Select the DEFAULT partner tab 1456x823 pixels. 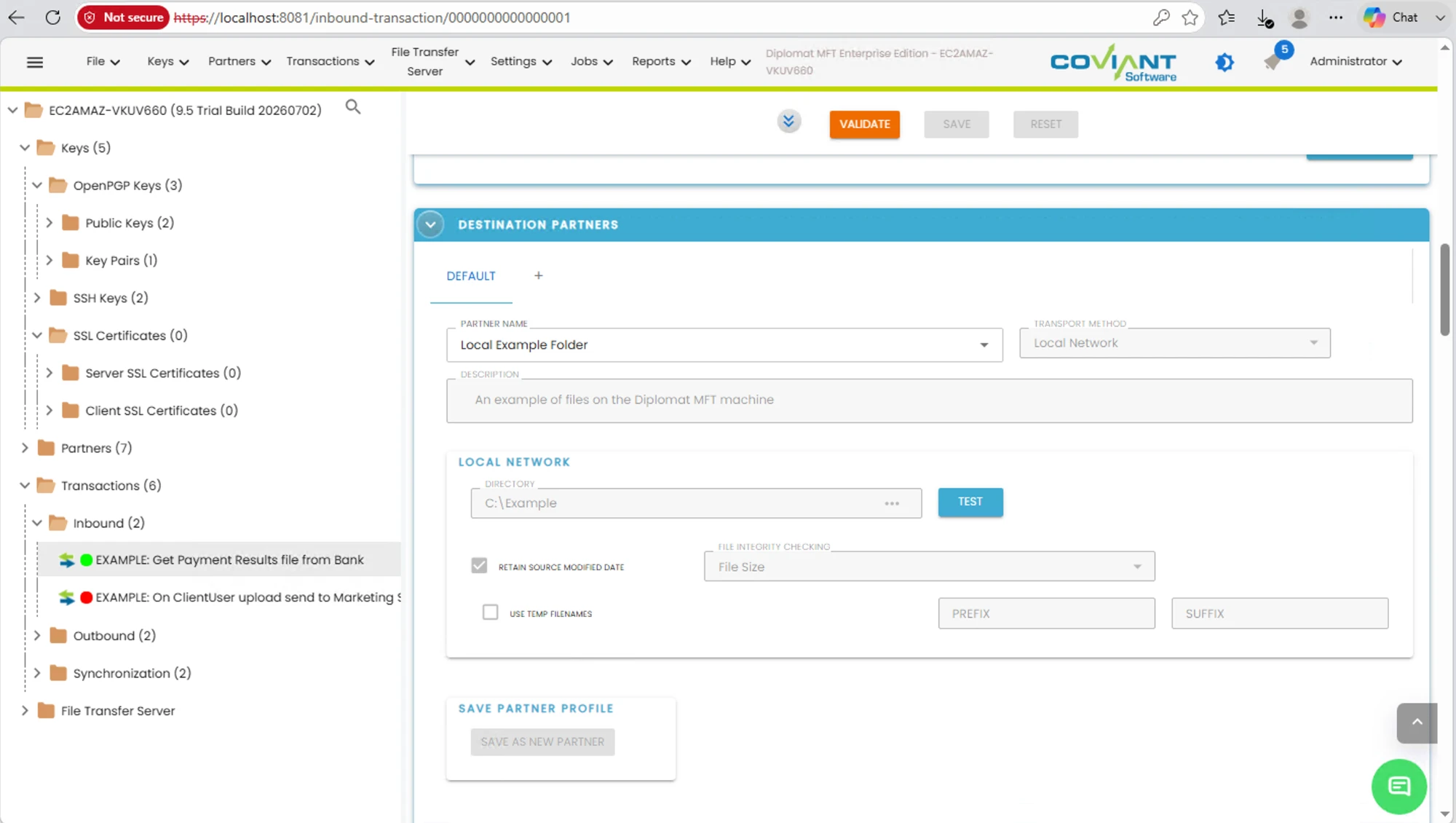click(x=471, y=276)
